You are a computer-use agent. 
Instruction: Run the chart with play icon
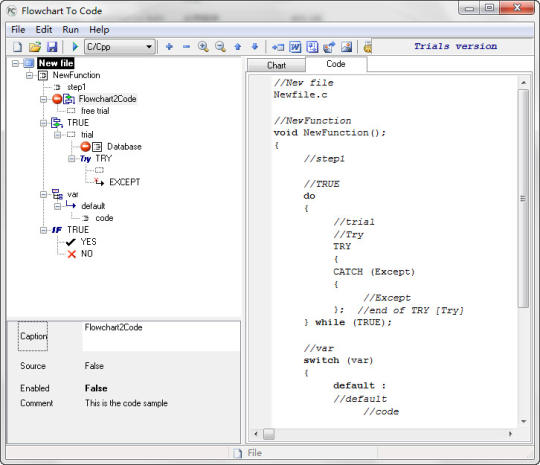[75, 46]
